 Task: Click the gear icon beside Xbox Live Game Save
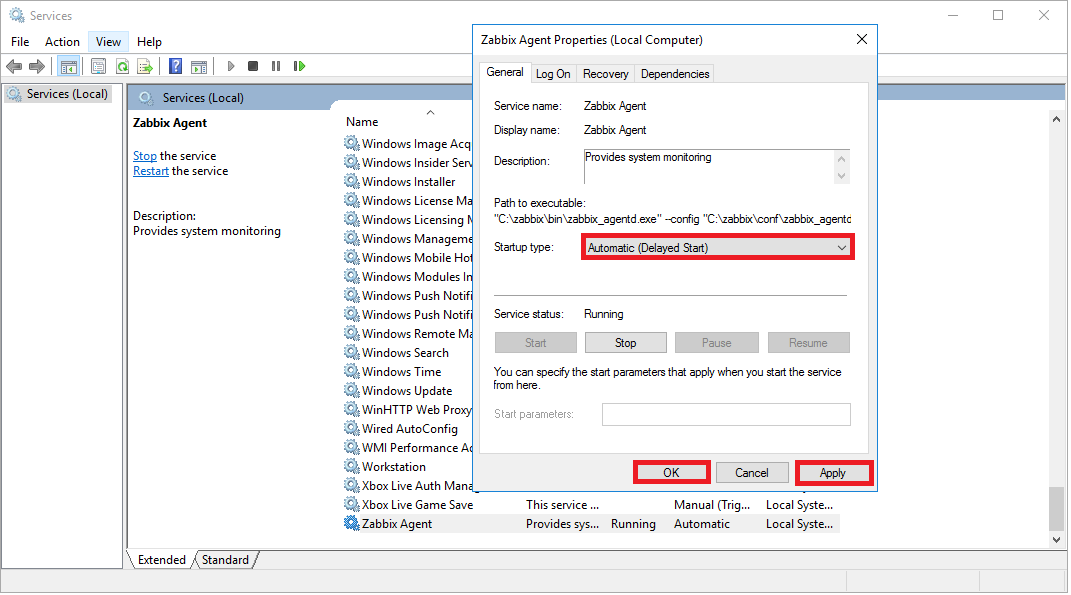coord(352,504)
